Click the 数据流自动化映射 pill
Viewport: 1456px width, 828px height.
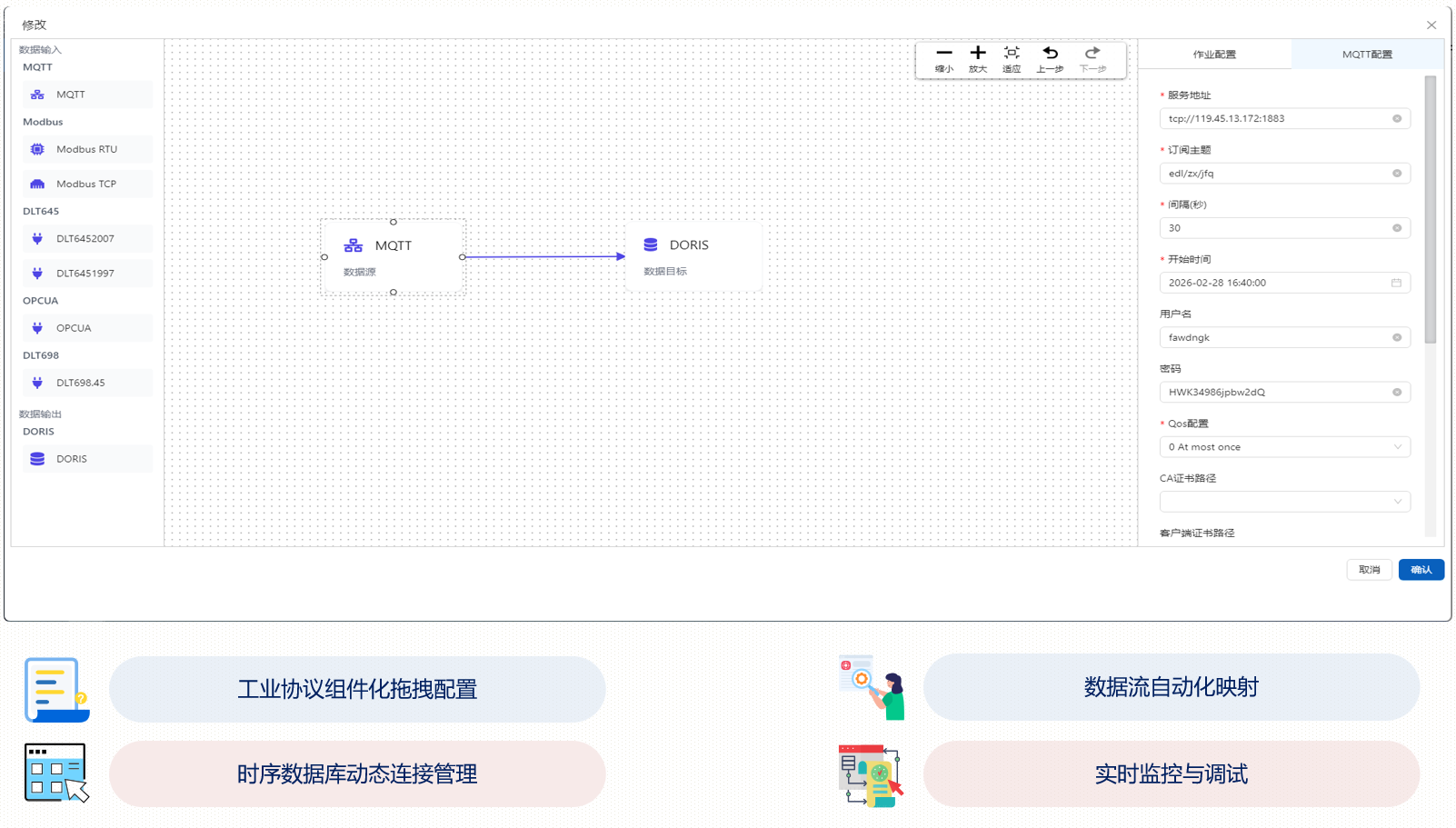pos(1172,687)
